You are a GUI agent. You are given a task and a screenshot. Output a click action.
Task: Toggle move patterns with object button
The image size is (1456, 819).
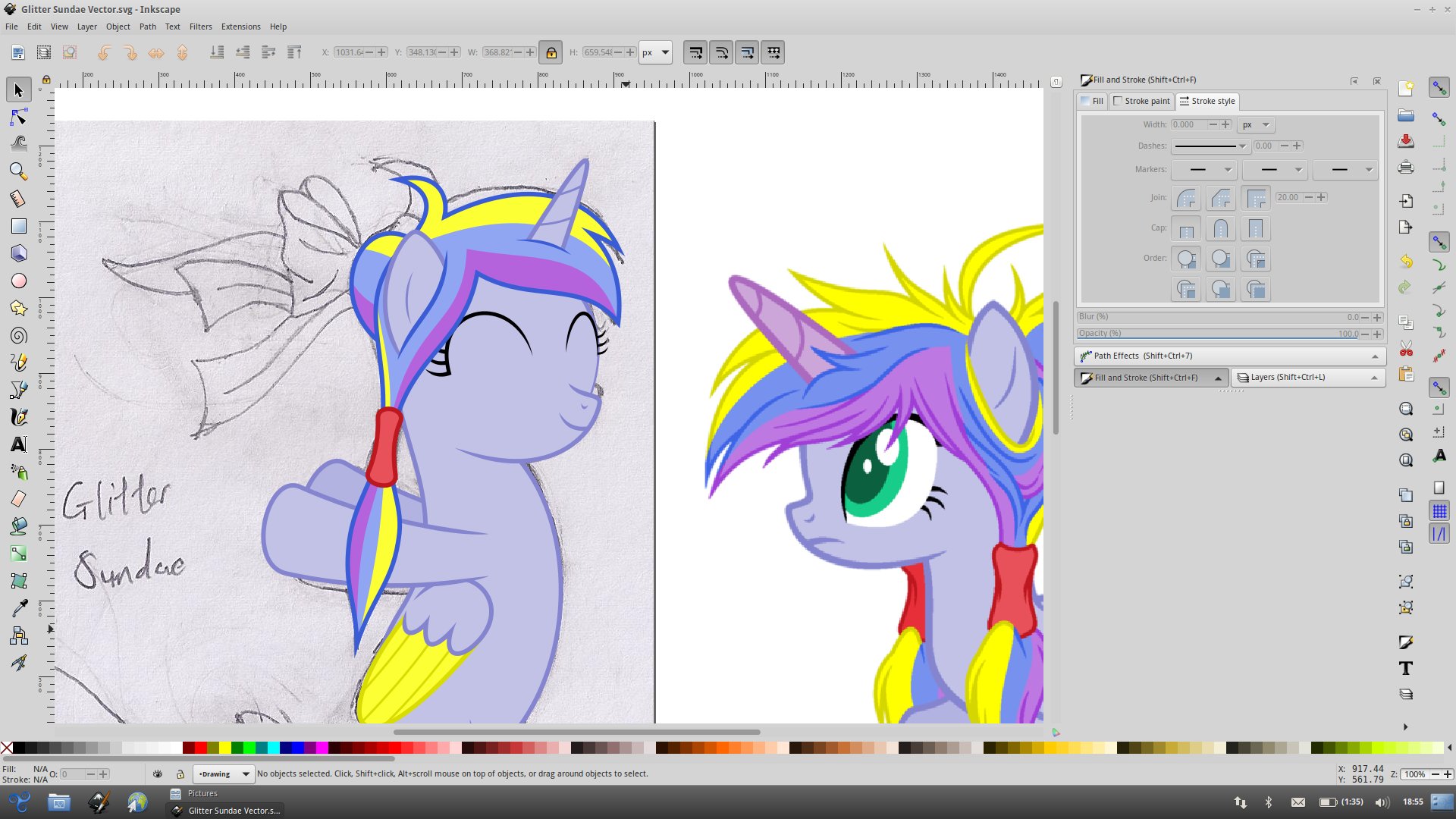773,52
